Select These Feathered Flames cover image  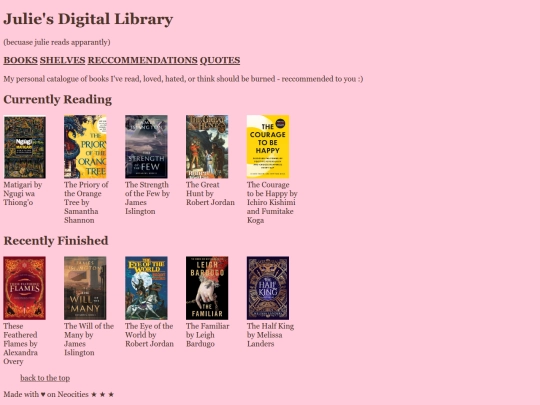24,288
